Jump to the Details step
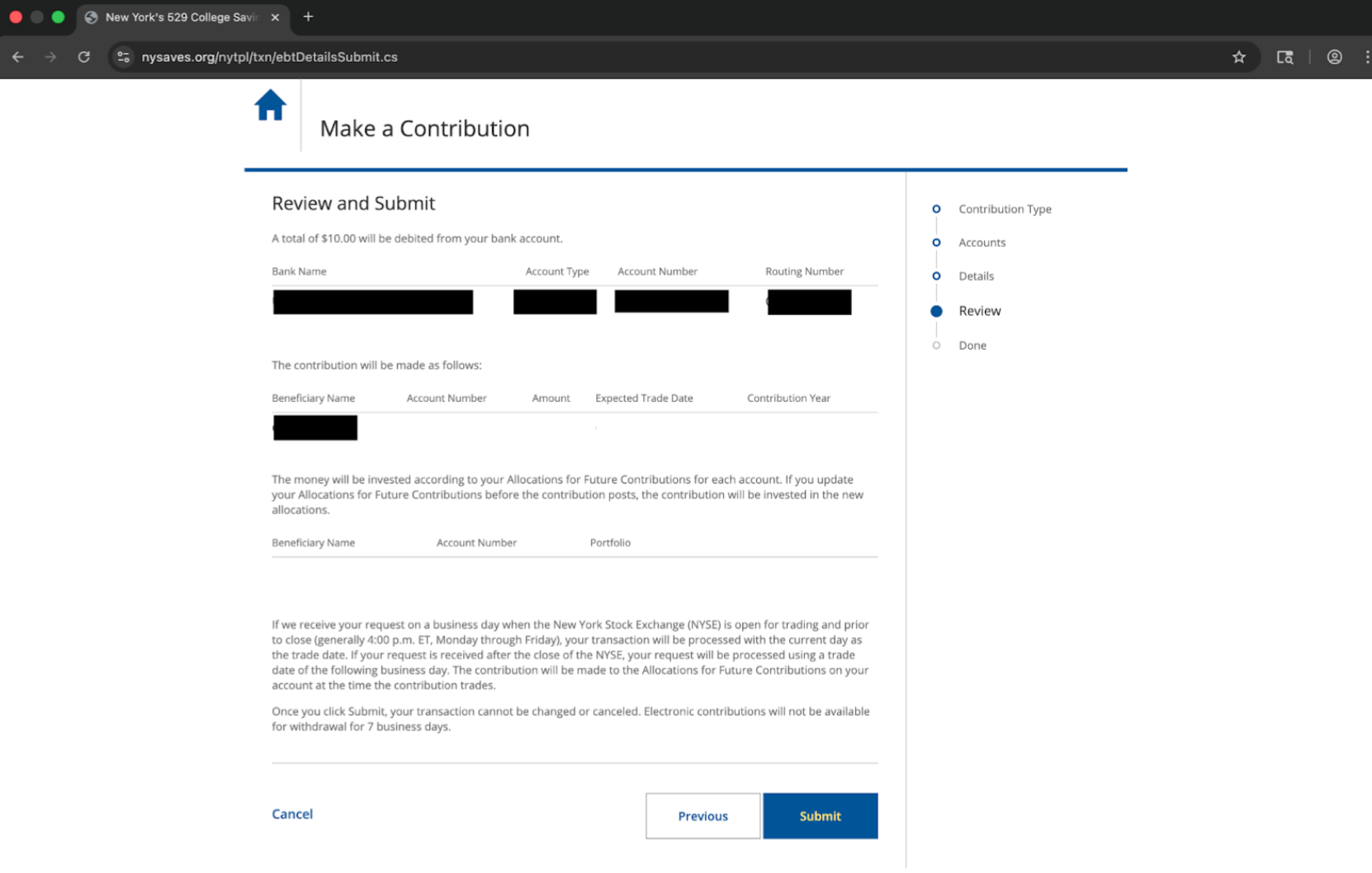 (x=976, y=276)
